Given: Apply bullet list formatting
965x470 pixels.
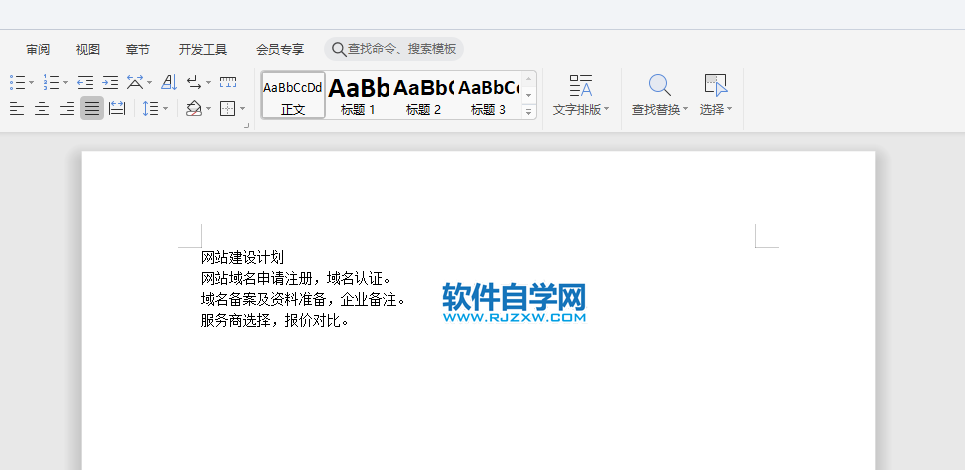Looking at the screenshot, I should [x=17, y=82].
